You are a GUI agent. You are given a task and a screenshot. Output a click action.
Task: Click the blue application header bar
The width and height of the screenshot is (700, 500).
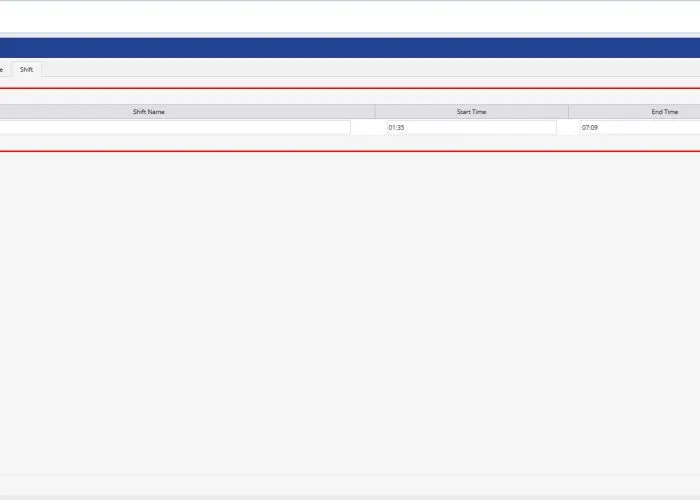tap(350, 47)
